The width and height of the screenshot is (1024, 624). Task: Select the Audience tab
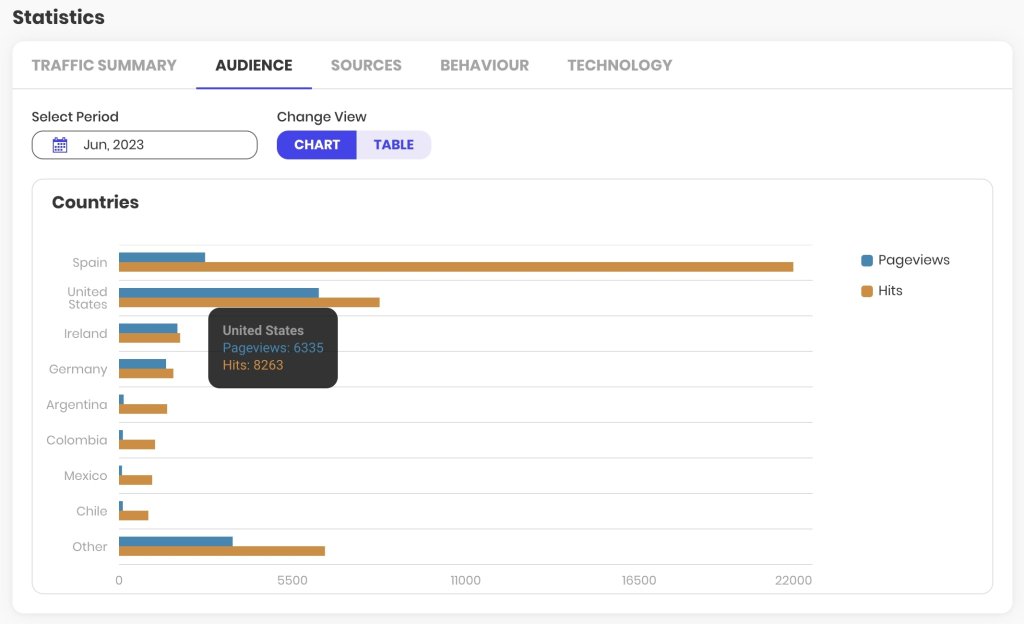point(254,65)
